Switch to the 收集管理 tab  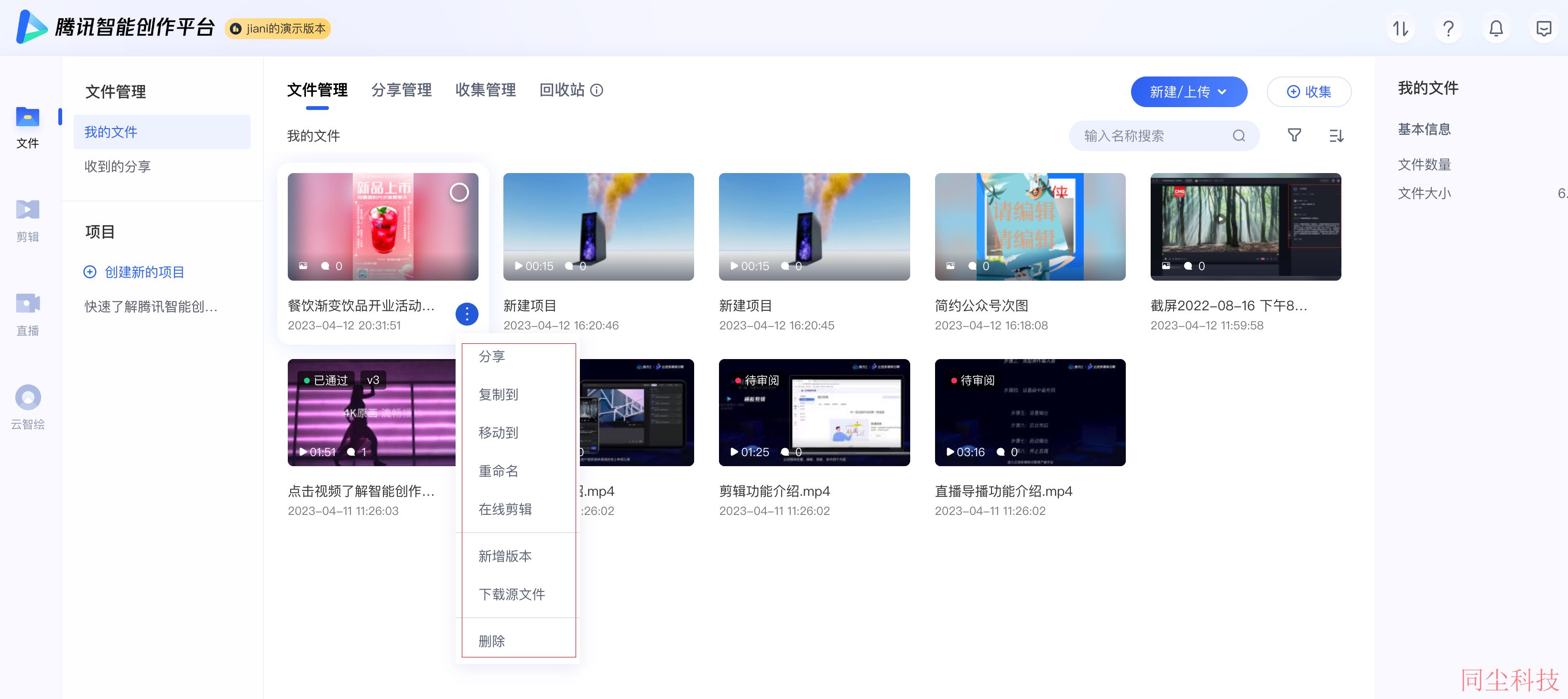[485, 90]
